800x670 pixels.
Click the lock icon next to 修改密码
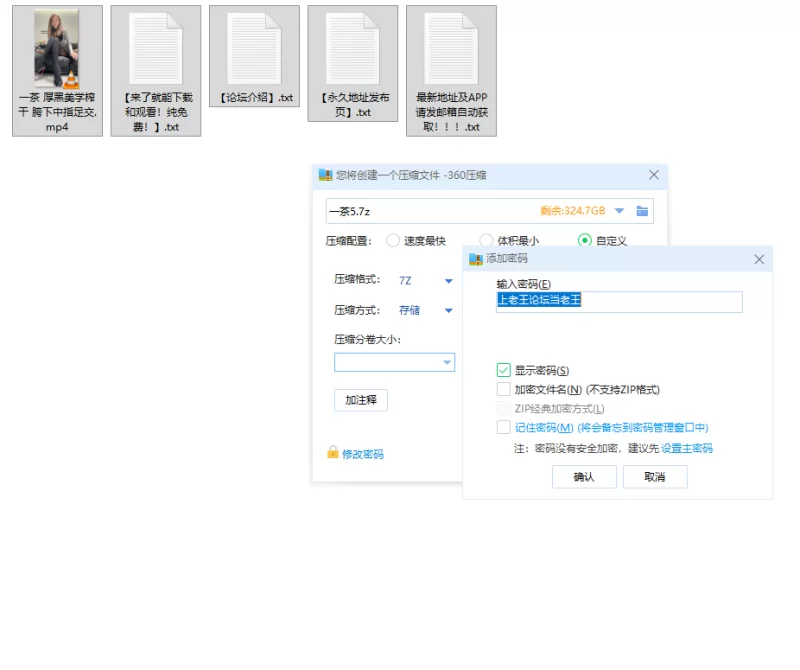click(333, 452)
